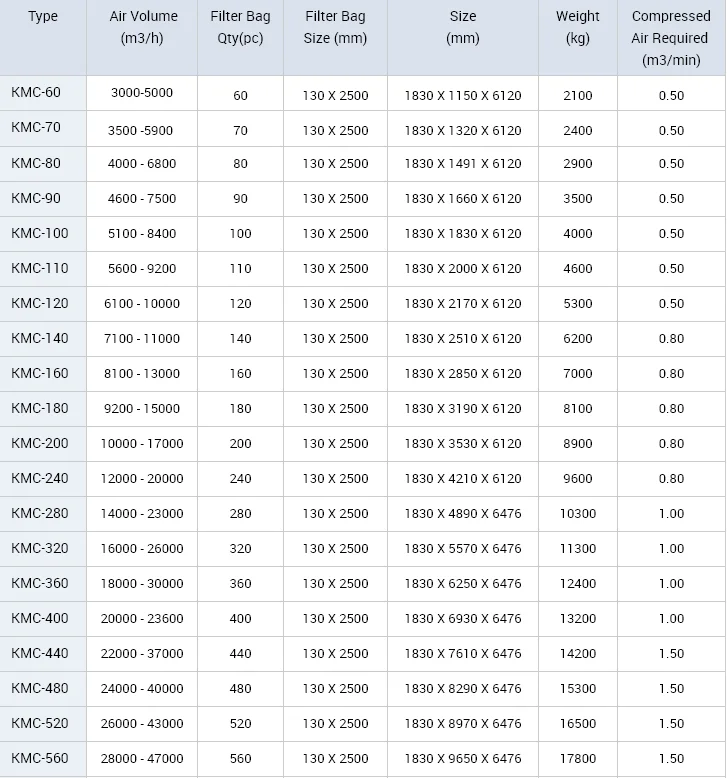This screenshot has width=727, height=778.
Task: Click the Type column header
Action: [42, 17]
